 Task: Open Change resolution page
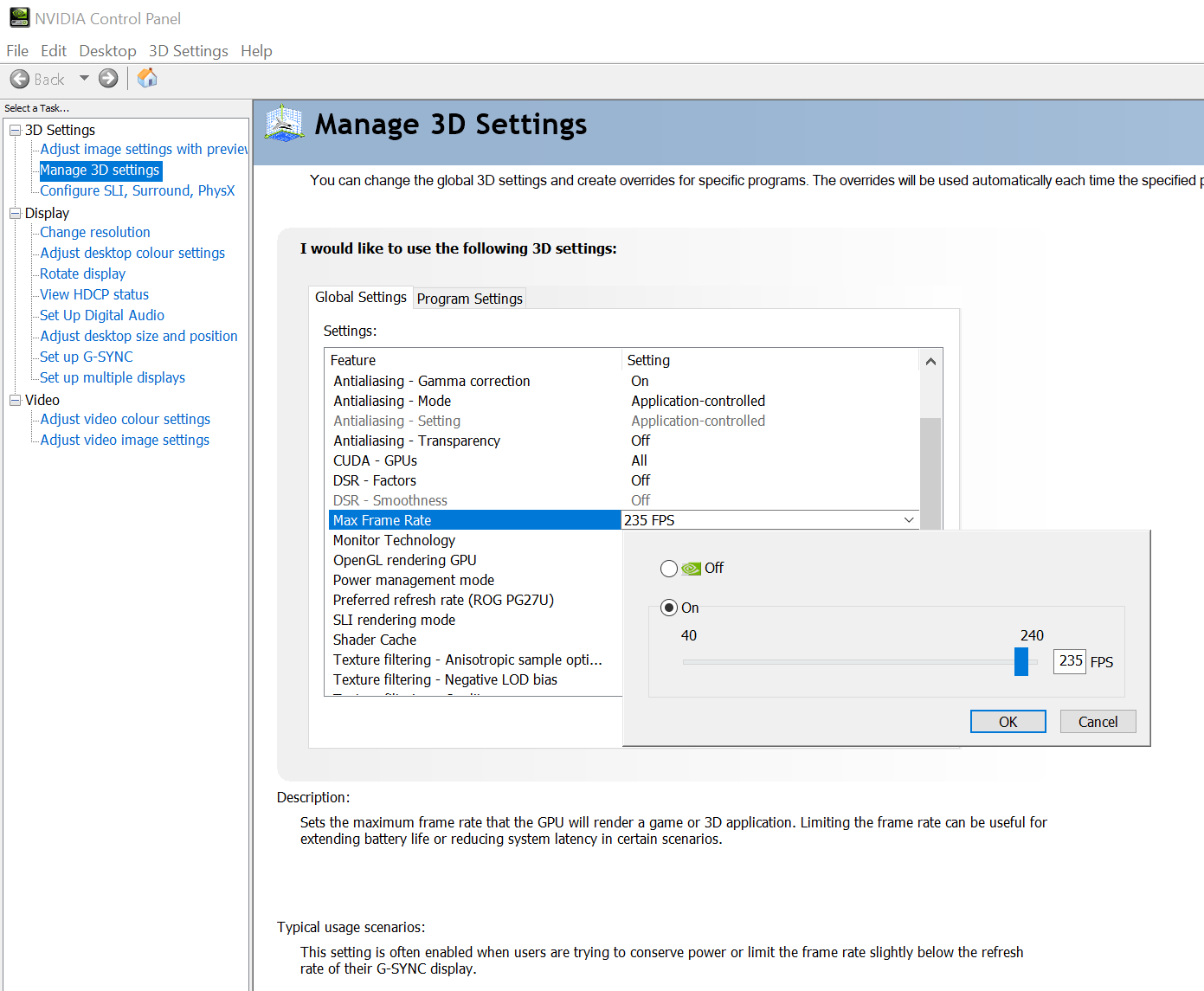95,232
